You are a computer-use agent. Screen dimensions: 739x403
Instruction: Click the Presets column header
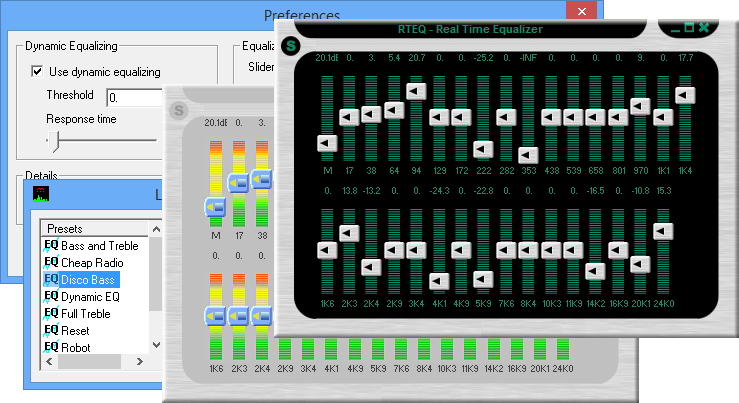[90, 228]
